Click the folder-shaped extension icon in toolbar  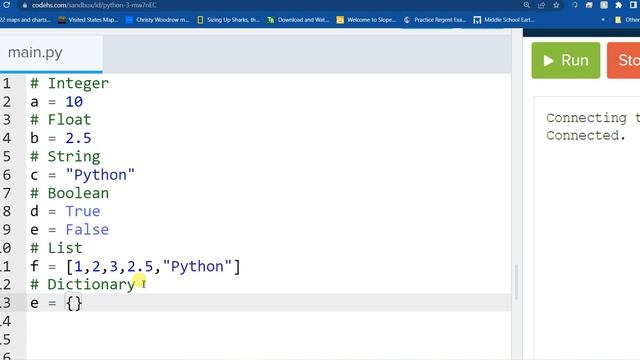(589, 5)
